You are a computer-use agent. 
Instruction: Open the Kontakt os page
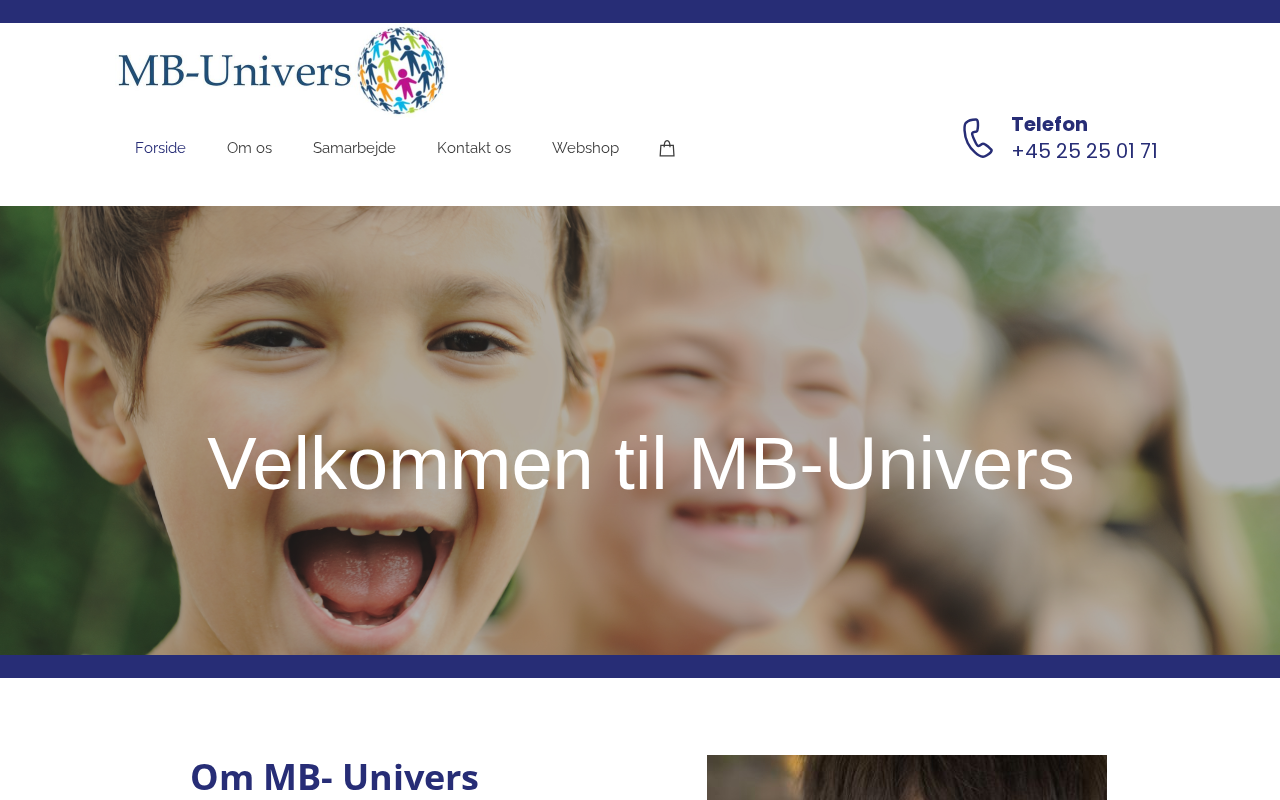tap(474, 148)
